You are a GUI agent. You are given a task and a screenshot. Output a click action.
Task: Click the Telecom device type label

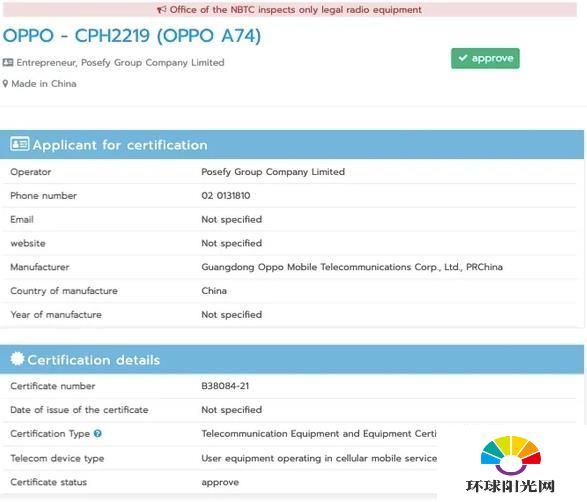[x=57, y=458]
